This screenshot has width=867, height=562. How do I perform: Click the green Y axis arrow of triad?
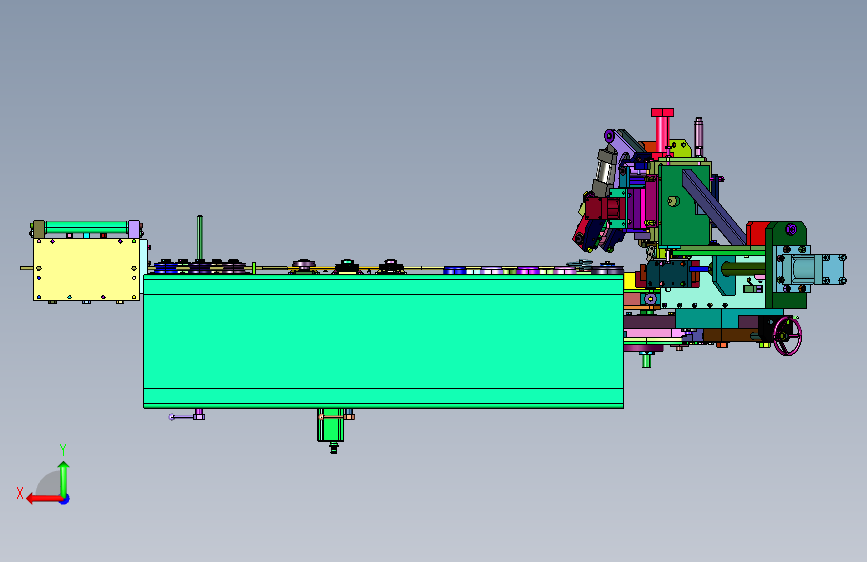64,478
